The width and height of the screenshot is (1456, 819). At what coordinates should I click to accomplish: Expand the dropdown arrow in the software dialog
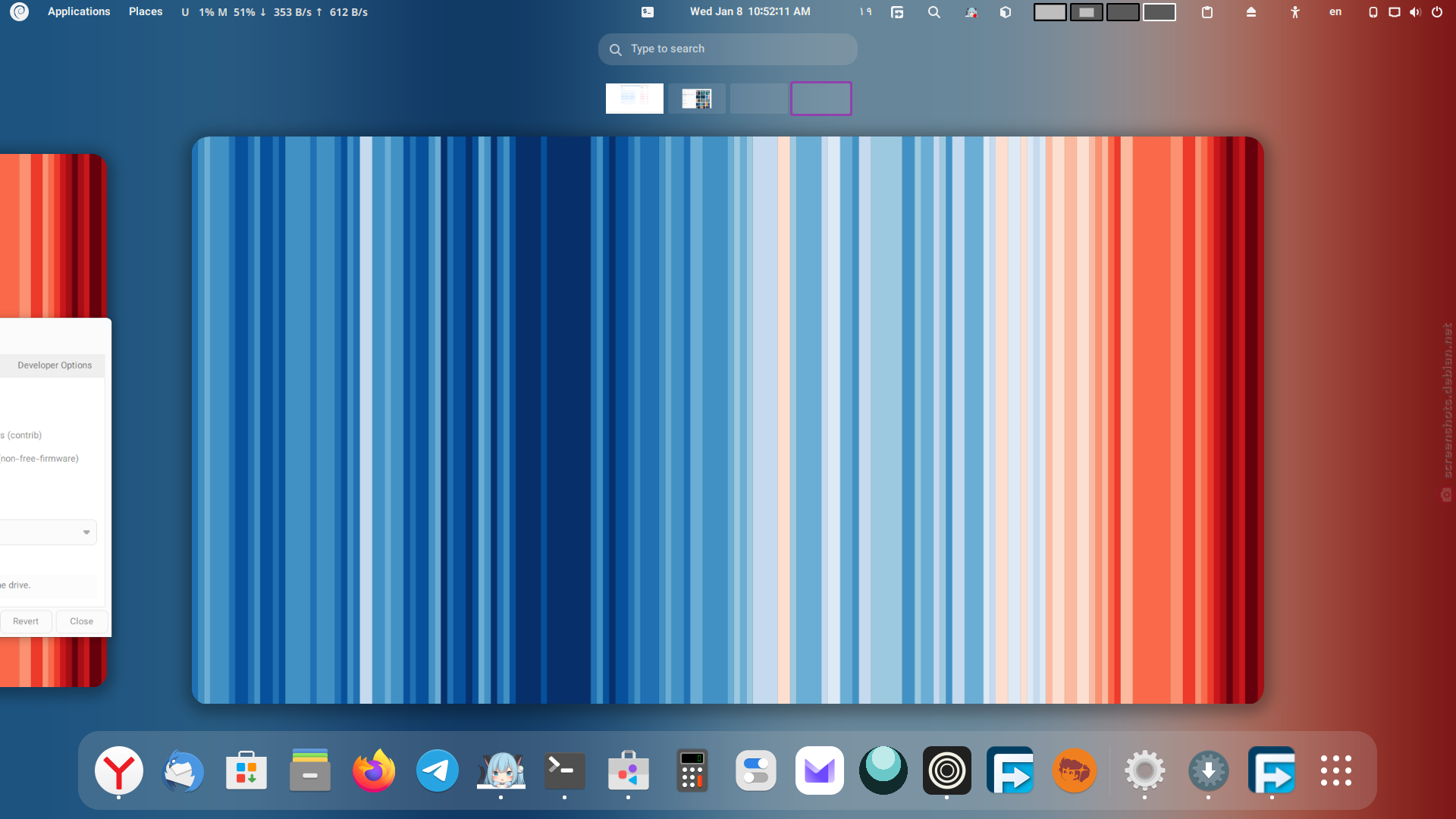tap(86, 532)
